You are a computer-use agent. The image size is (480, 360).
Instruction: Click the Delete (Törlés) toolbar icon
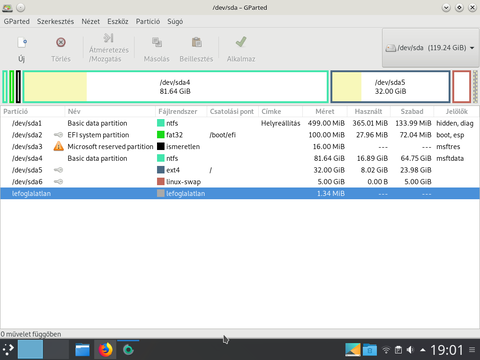point(61,43)
